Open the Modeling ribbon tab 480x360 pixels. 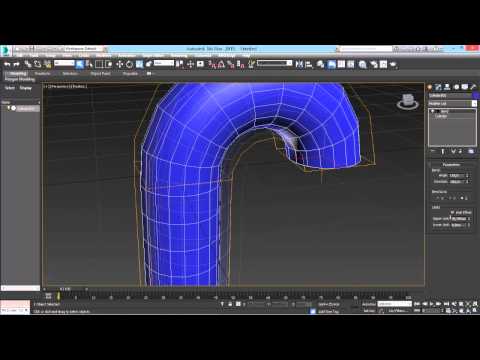coord(18,73)
